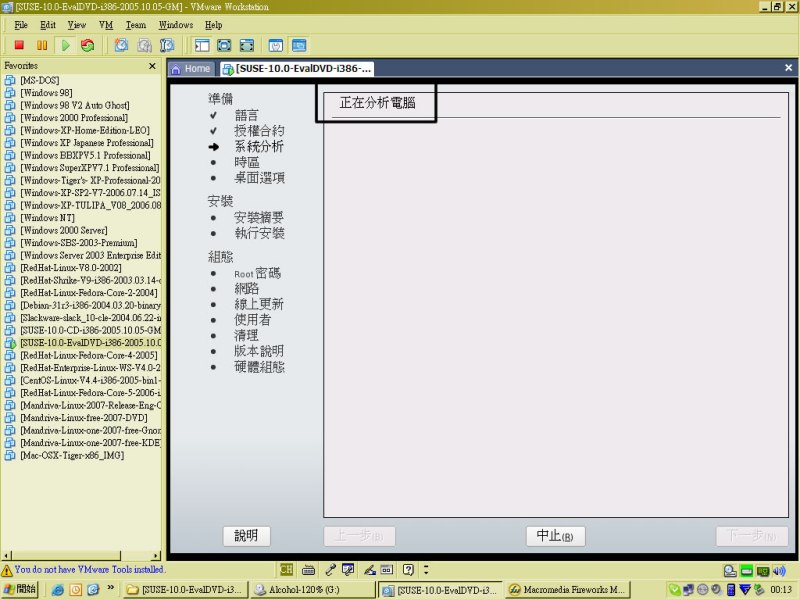
Task: Select [Windows-XP-Home-Edition-LEO] favorite
Action: (85, 130)
